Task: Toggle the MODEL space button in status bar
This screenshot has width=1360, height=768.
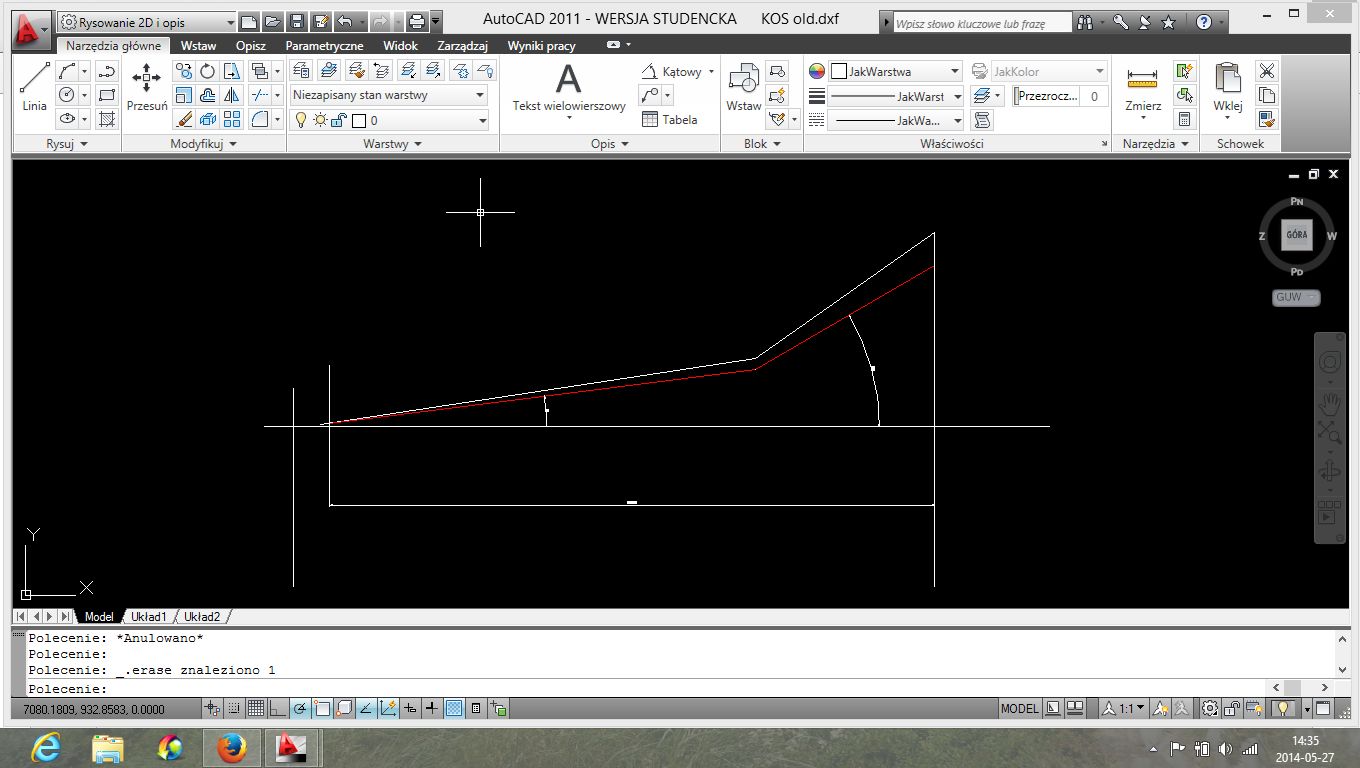Action: tap(1020, 709)
